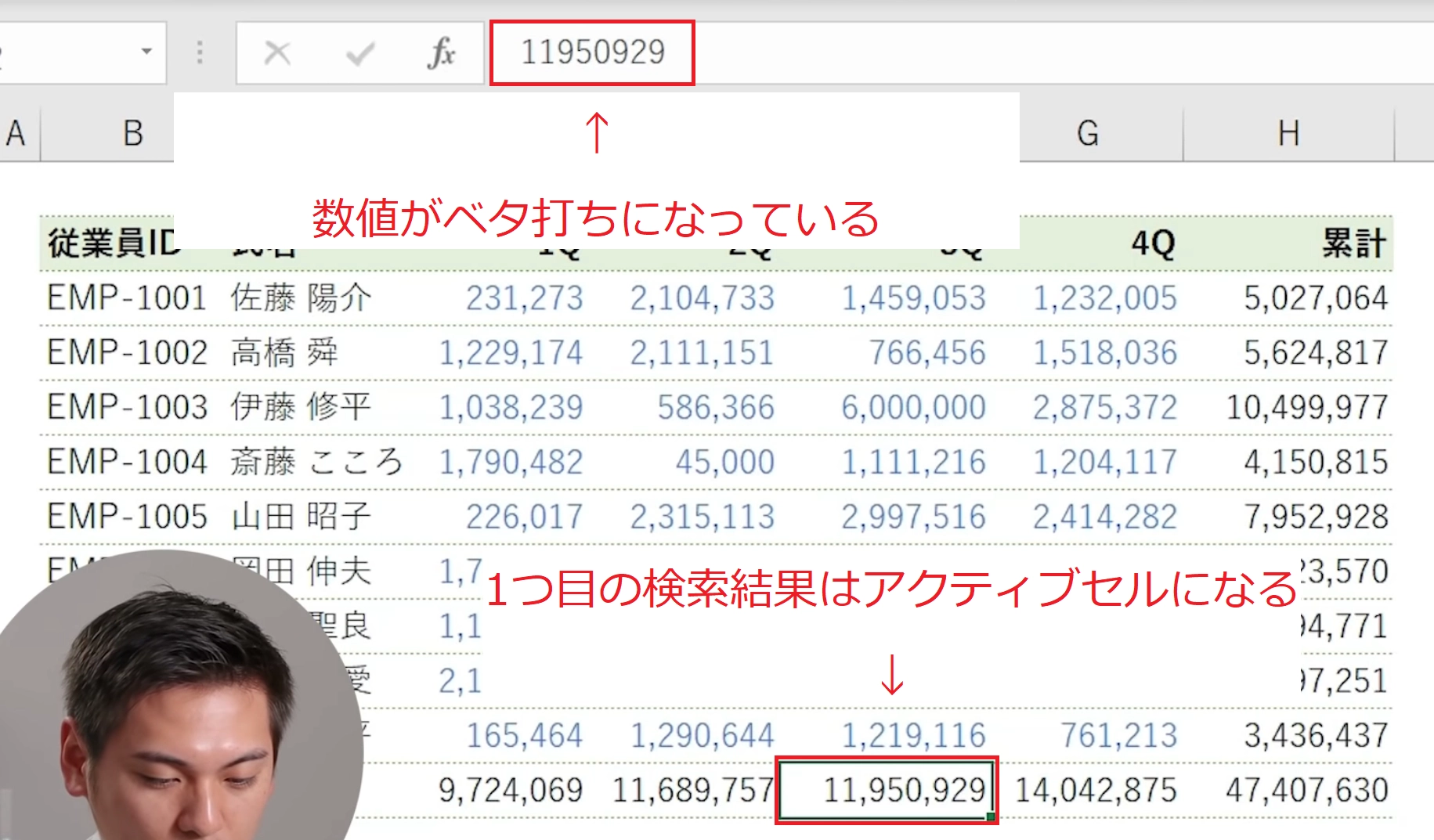Click cell with value 45,000
Viewport: 1434px width, 840px height.
[x=725, y=462]
